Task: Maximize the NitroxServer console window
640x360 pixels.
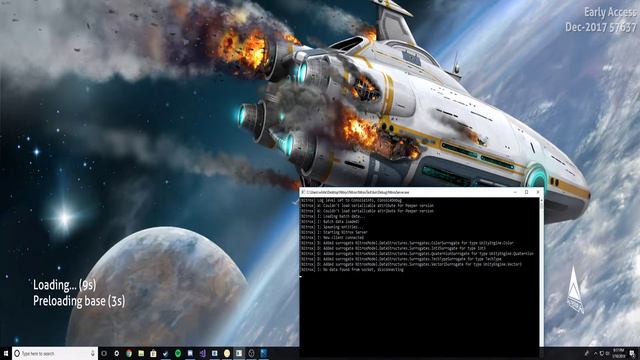Action: (527, 192)
